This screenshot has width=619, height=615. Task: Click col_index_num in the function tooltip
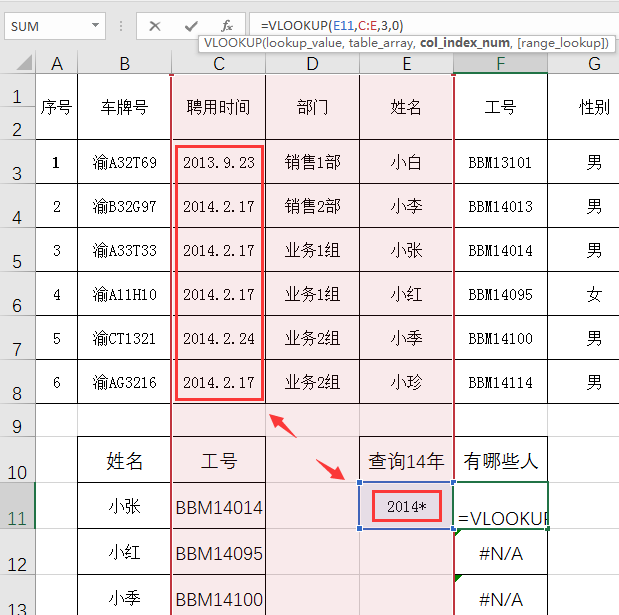[465, 43]
